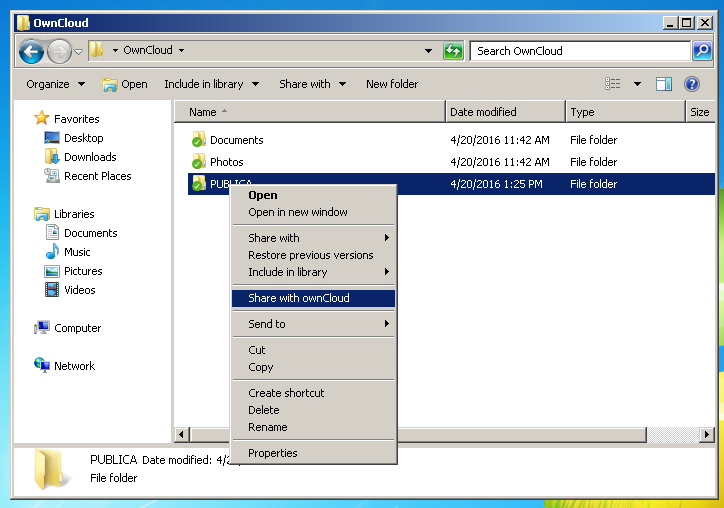Open the Videos library
This screenshot has width=724, height=508.
point(79,290)
